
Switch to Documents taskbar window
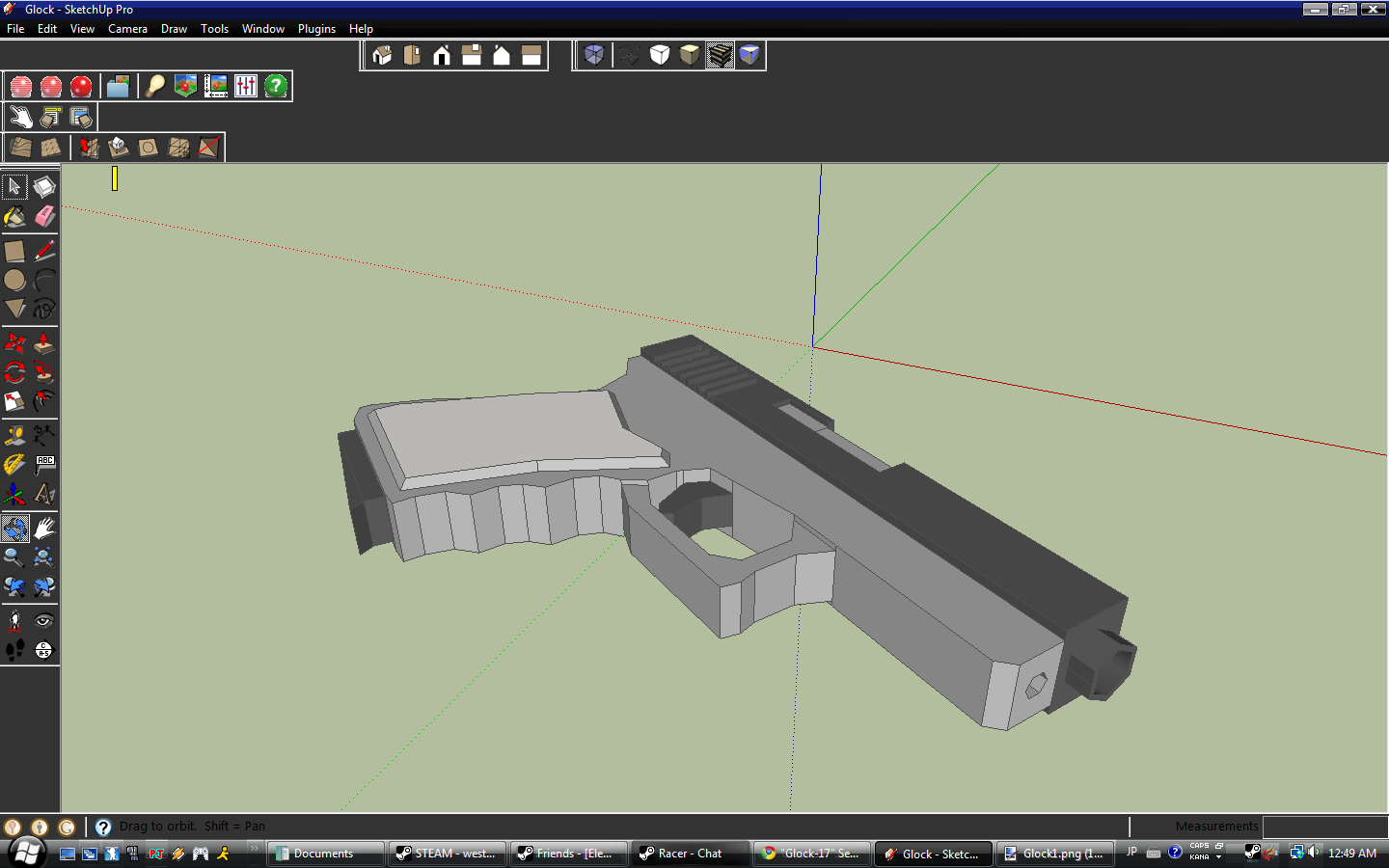point(324,854)
